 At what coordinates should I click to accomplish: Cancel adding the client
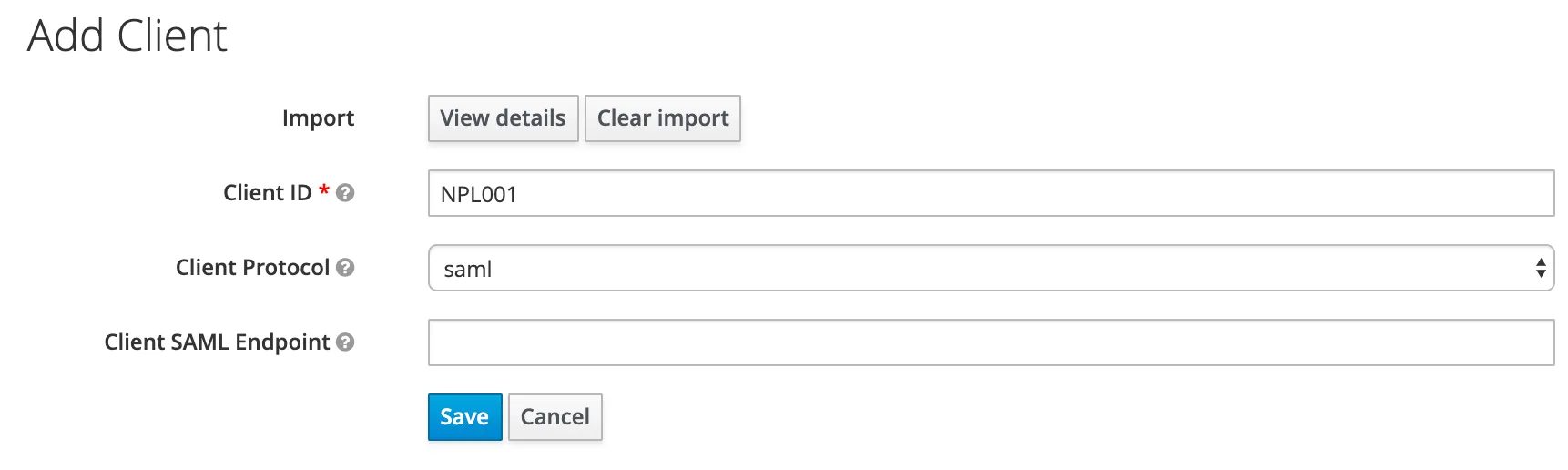click(x=555, y=417)
